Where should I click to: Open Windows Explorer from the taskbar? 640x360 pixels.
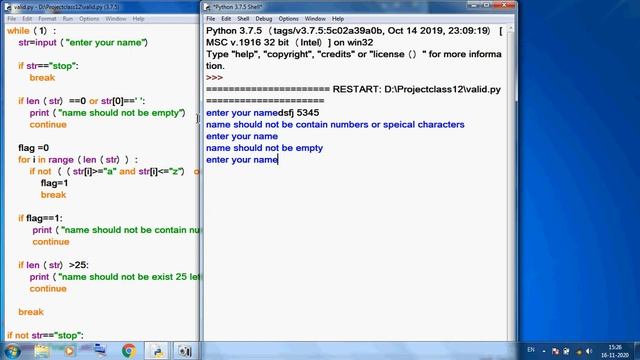coord(42,351)
